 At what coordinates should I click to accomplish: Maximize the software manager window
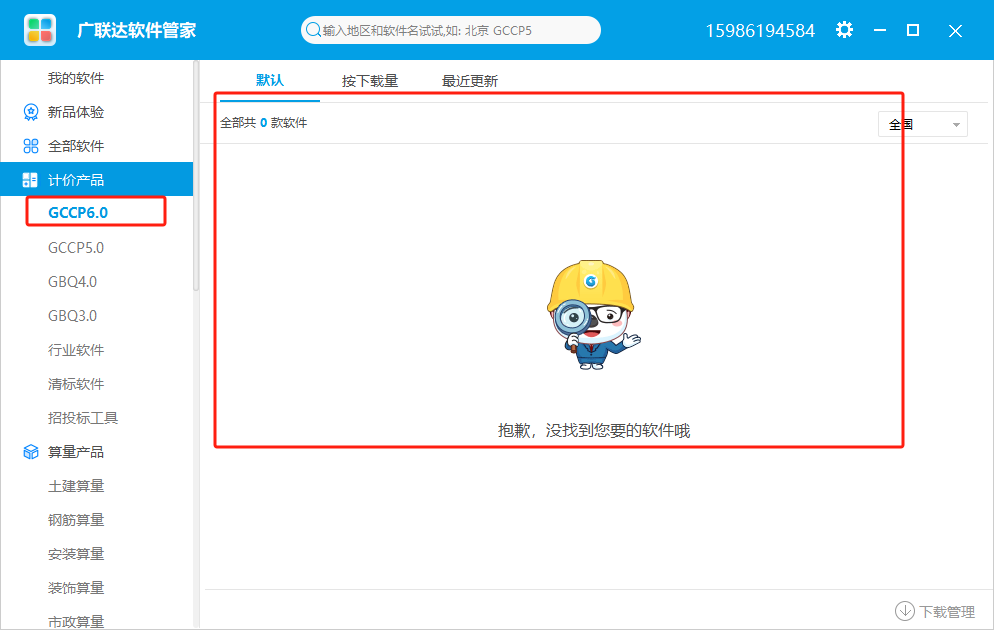pos(913,30)
